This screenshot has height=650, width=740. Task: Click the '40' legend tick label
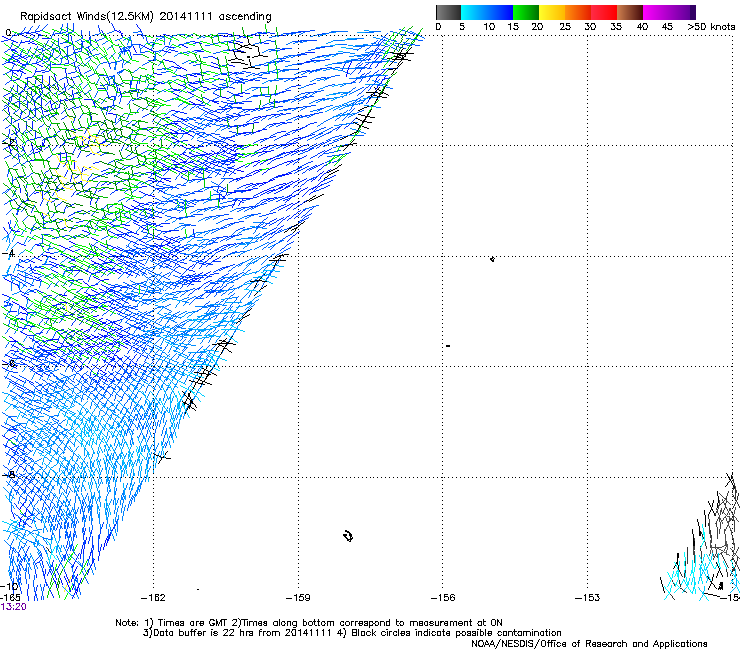point(642,27)
